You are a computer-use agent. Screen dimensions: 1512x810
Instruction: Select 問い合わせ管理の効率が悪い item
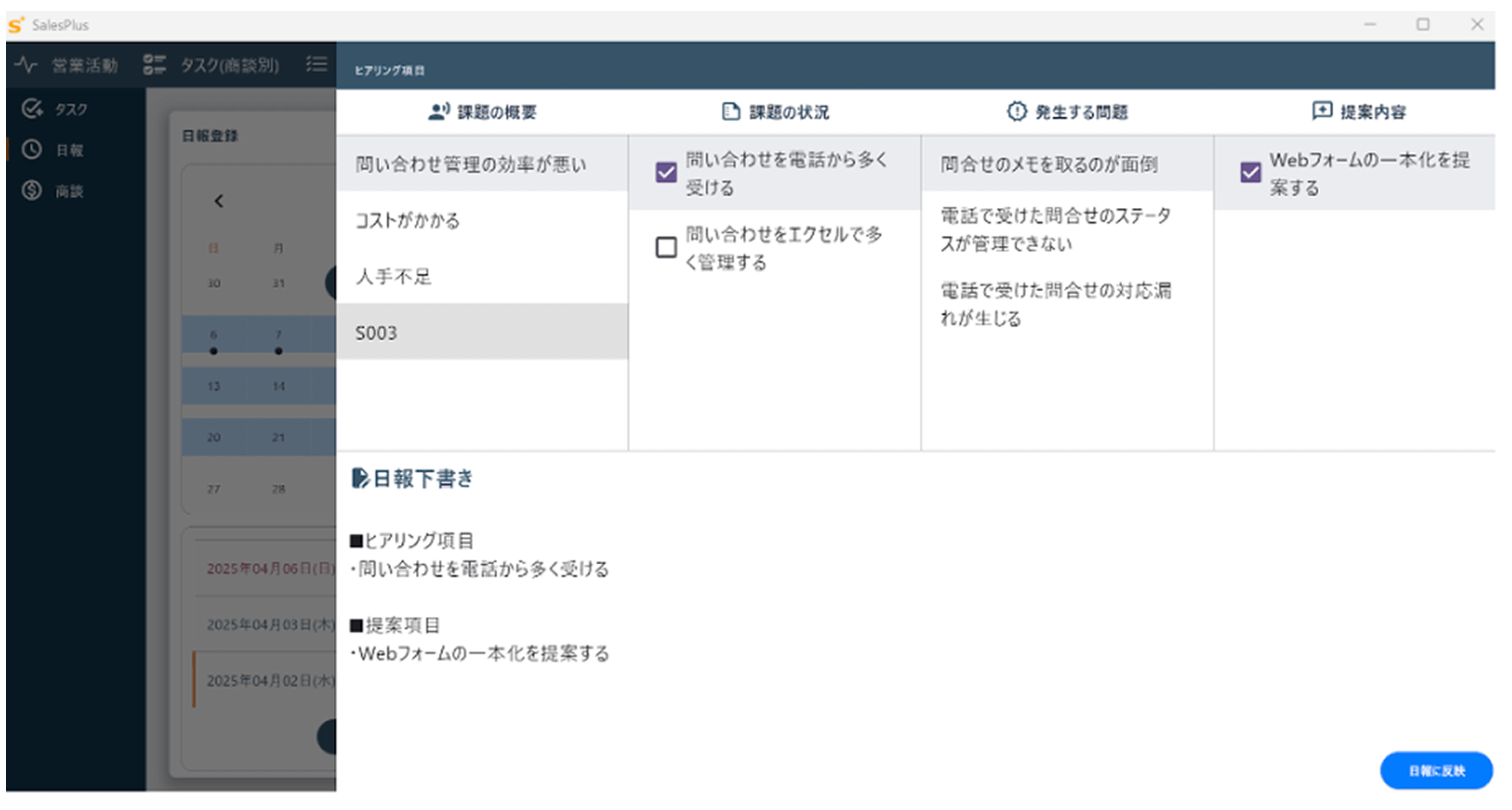(482, 164)
